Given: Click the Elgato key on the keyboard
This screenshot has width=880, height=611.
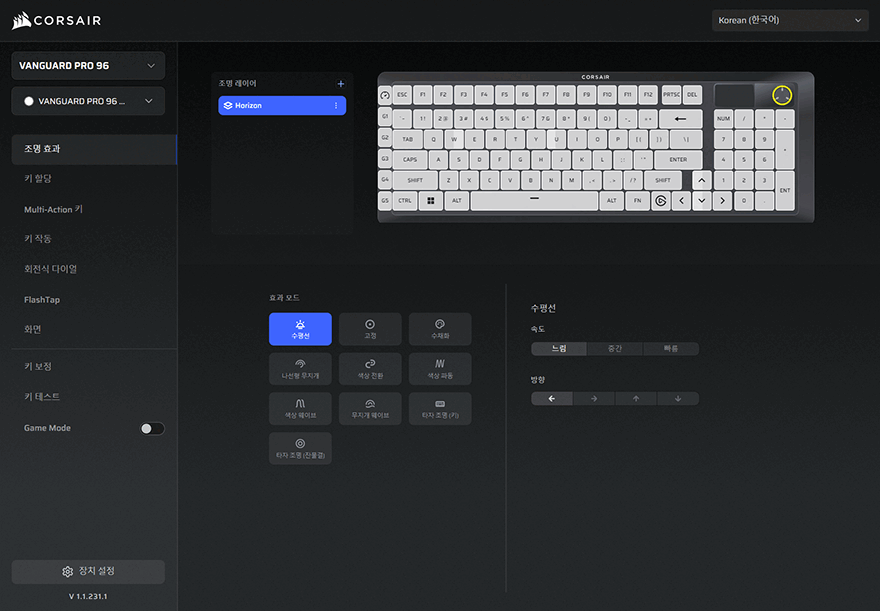Looking at the screenshot, I should click(x=661, y=201).
